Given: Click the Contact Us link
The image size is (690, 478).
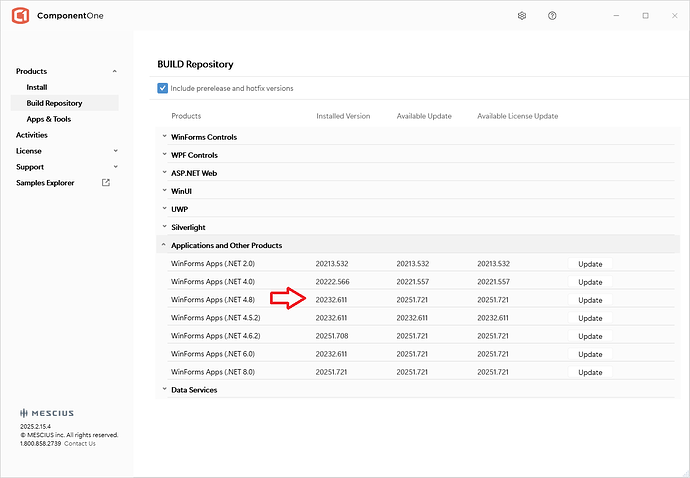Looking at the screenshot, I should [x=80, y=444].
